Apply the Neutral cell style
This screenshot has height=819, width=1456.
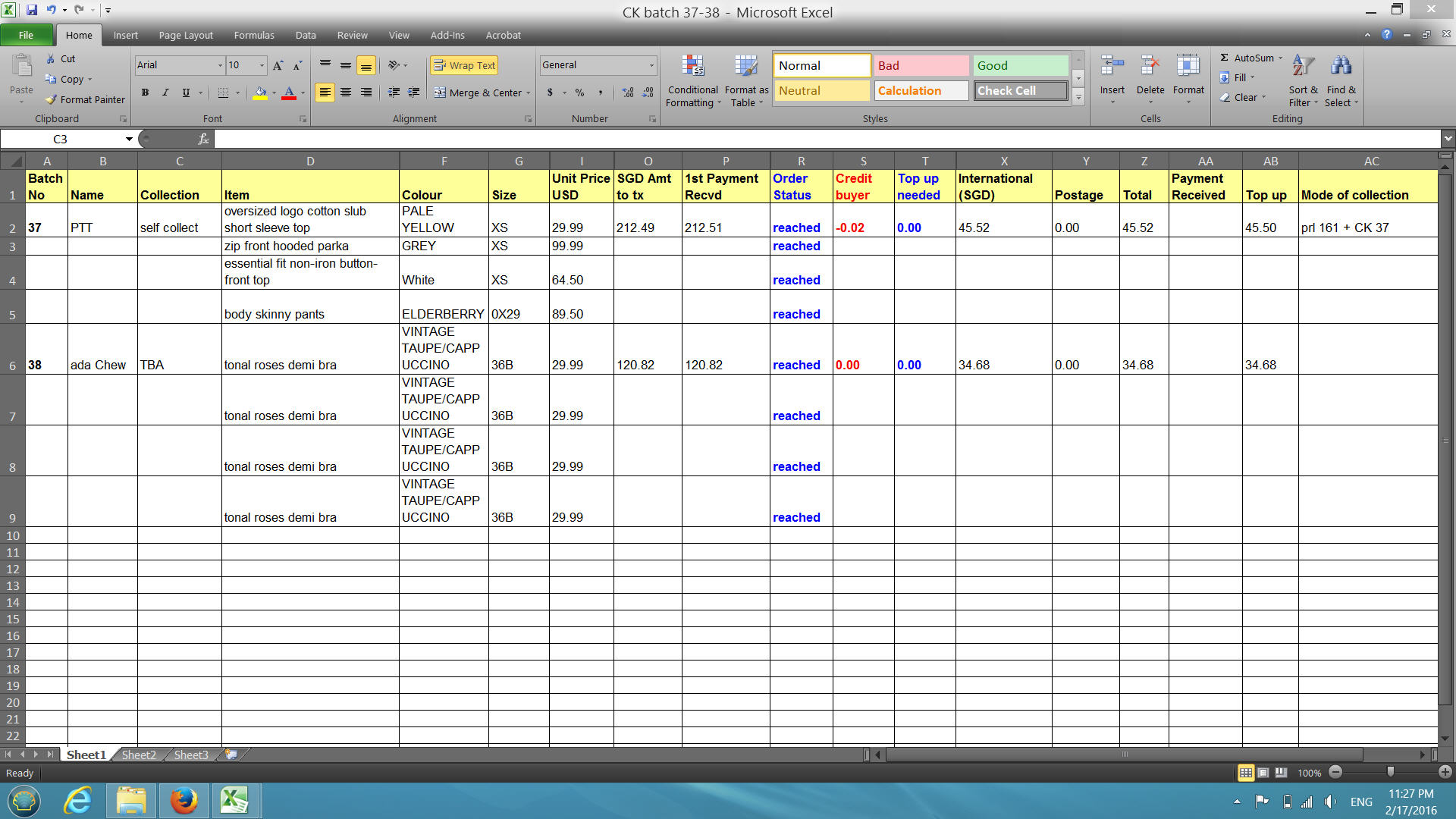[821, 90]
